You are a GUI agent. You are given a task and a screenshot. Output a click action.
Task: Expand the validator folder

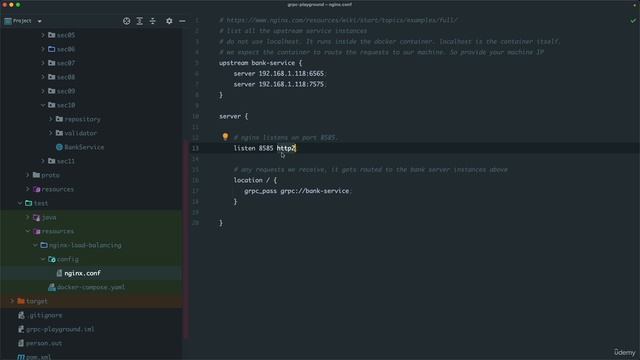coord(51,133)
